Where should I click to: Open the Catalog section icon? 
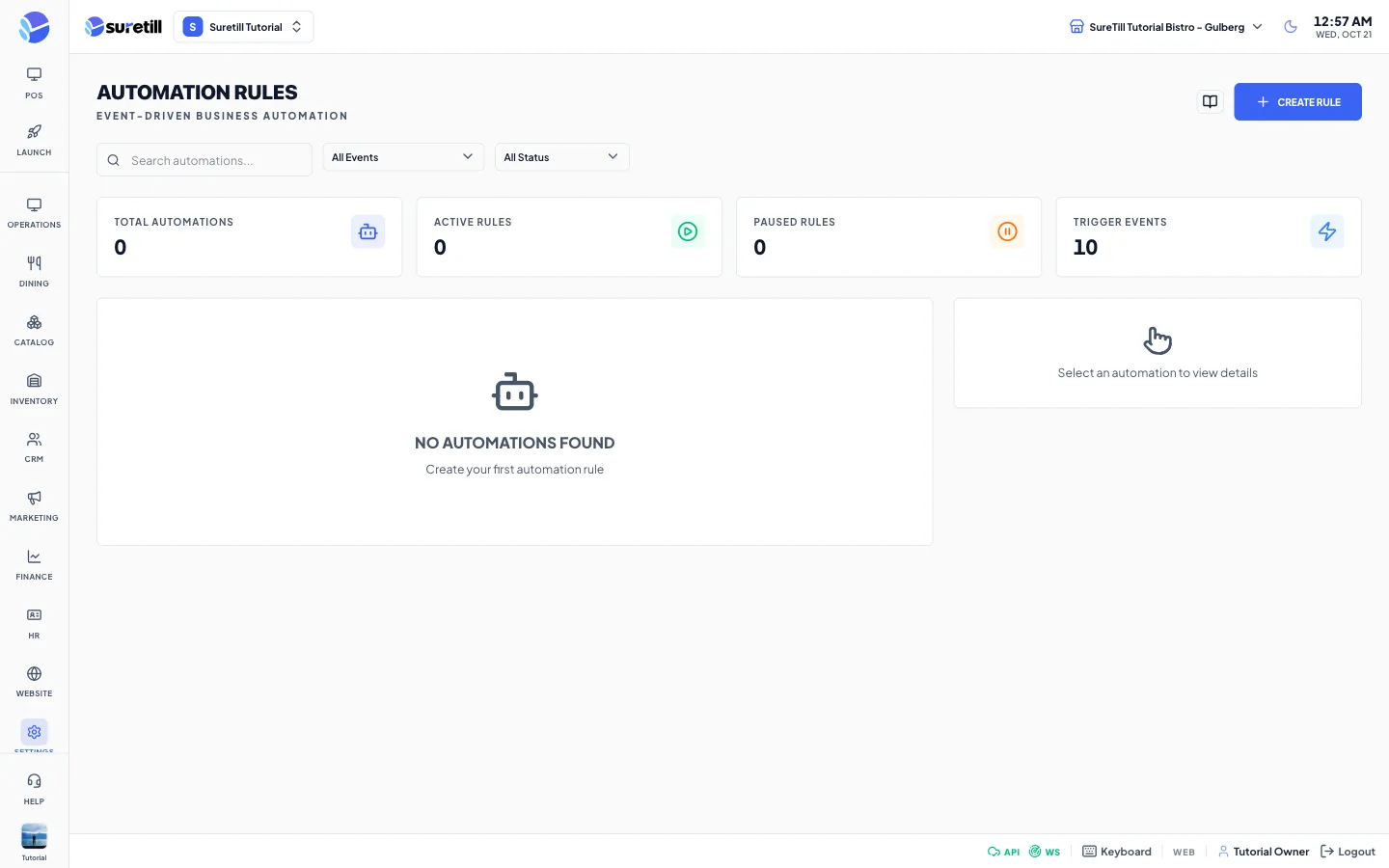[x=34, y=322]
